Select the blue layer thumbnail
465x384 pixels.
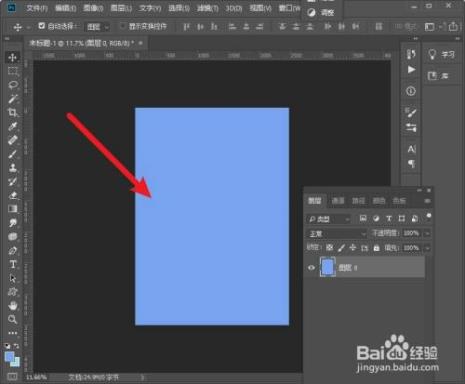coord(328,267)
